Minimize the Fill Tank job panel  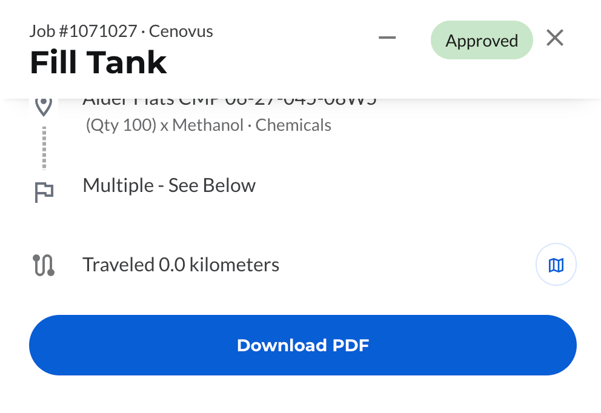pyautogui.click(x=387, y=39)
